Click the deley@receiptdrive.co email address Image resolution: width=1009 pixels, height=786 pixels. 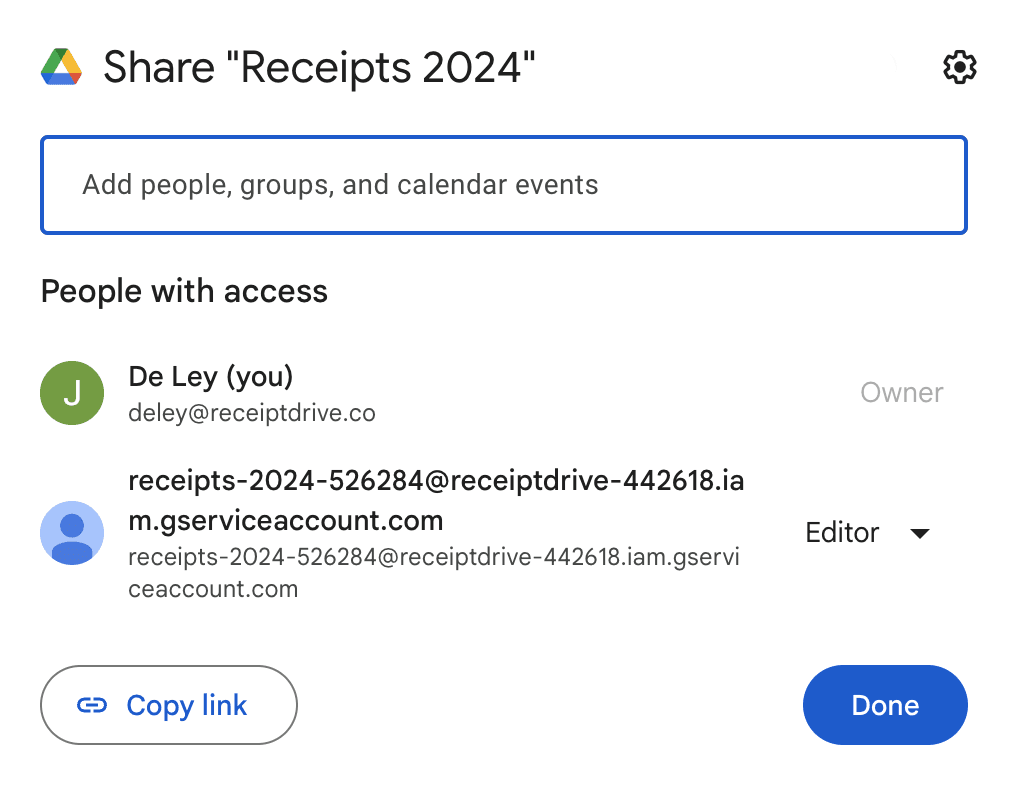[252, 413]
